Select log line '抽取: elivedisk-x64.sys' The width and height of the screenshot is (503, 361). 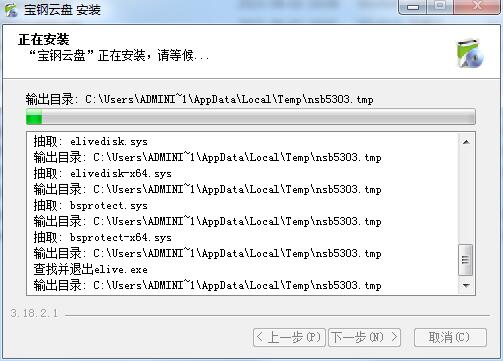pyautogui.click(x=103, y=174)
